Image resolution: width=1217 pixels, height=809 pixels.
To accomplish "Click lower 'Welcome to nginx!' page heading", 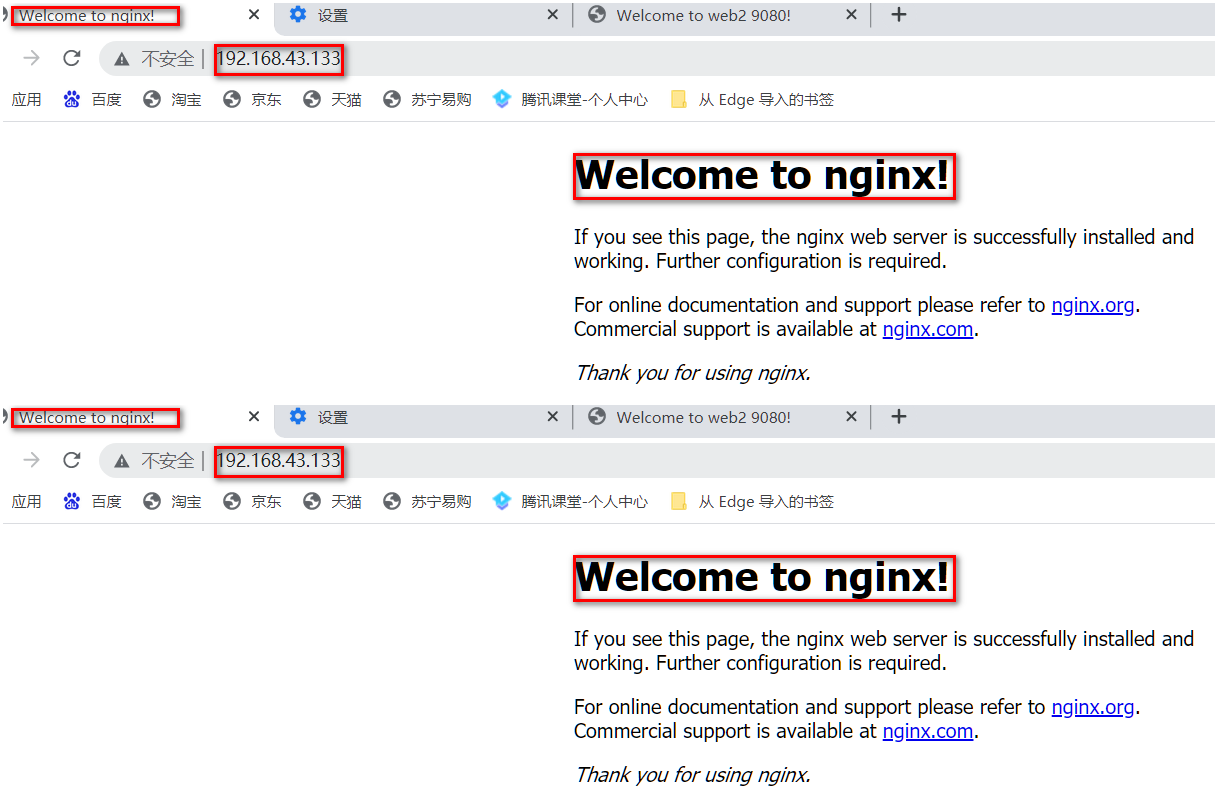I will (x=762, y=578).
